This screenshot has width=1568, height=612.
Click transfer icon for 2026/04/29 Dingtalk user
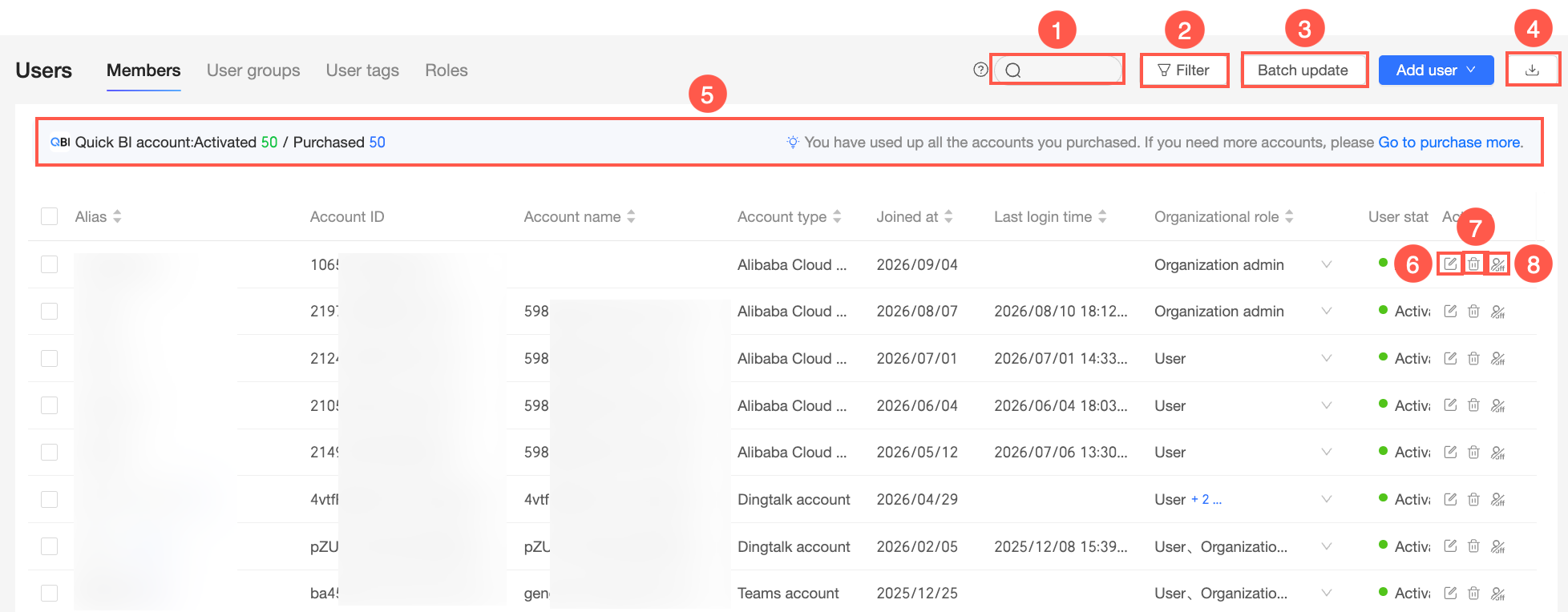(x=1497, y=499)
